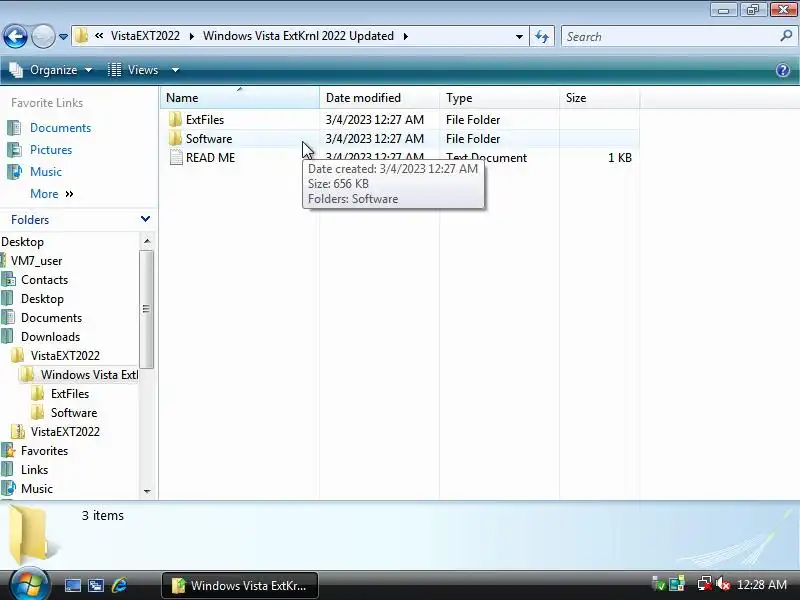
Task: Click the 12:28 AM taskbar clock
Action: click(x=762, y=584)
